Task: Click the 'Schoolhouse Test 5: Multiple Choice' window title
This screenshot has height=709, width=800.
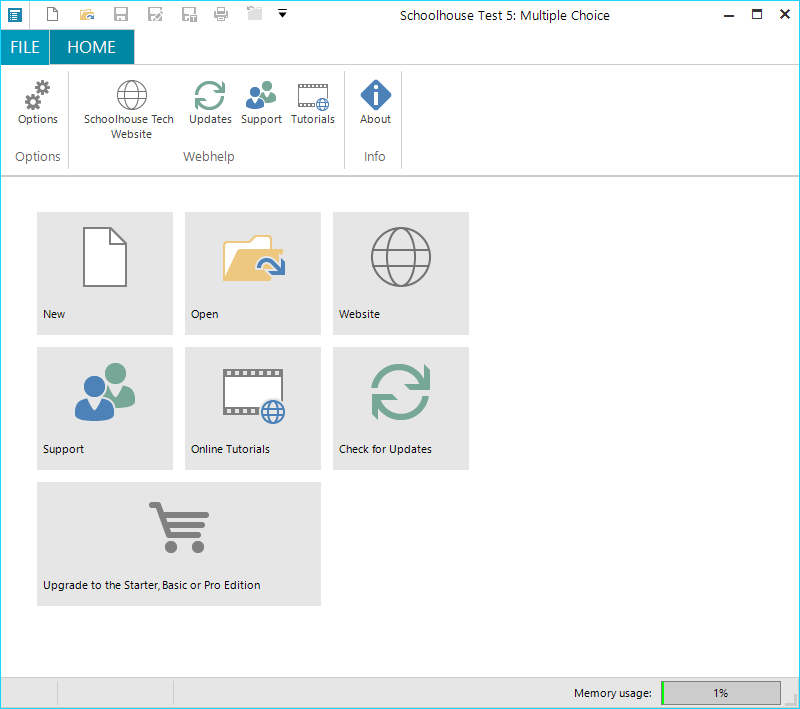Action: pyautogui.click(x=505, y=16)
